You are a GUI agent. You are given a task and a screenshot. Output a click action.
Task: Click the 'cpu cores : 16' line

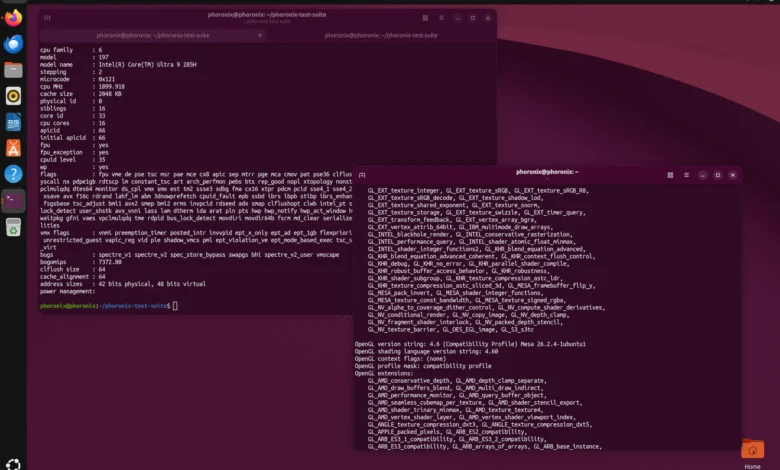pyautogui.click(x=73, y=123)
